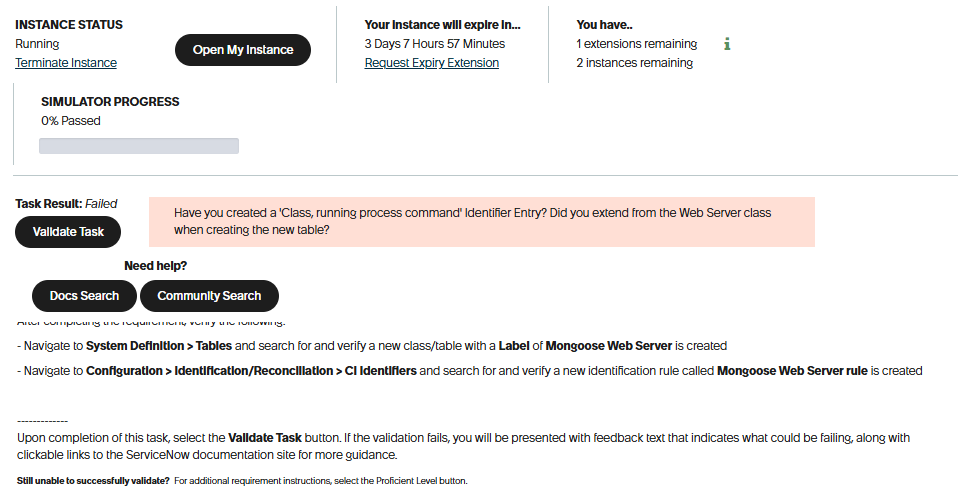The height and width of the screenshot is (498, 958).
Task: Select the pink validation feedback message
Action: tap(481, 221)
